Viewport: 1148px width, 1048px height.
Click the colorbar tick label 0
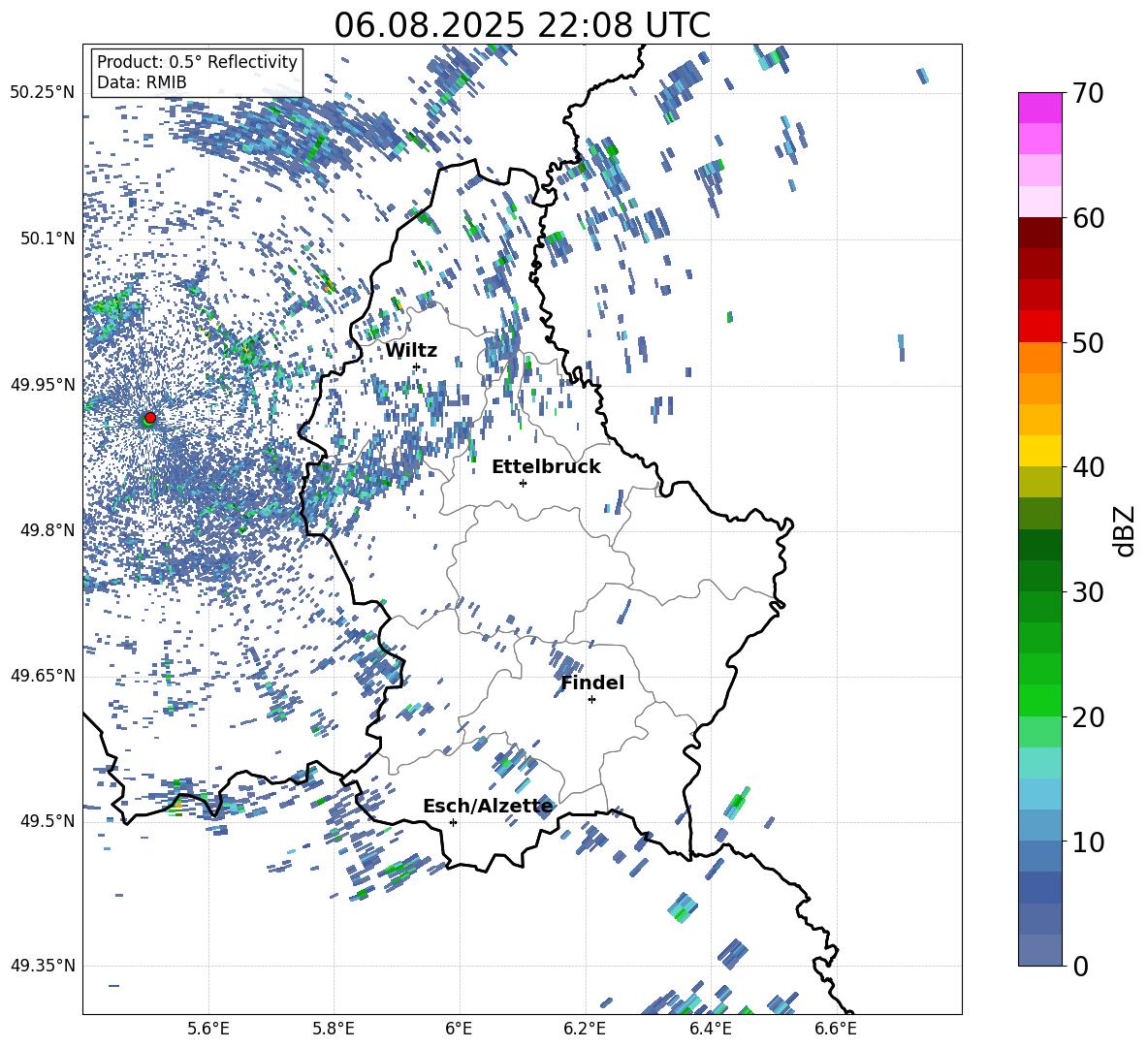[x=1080, y=967]
